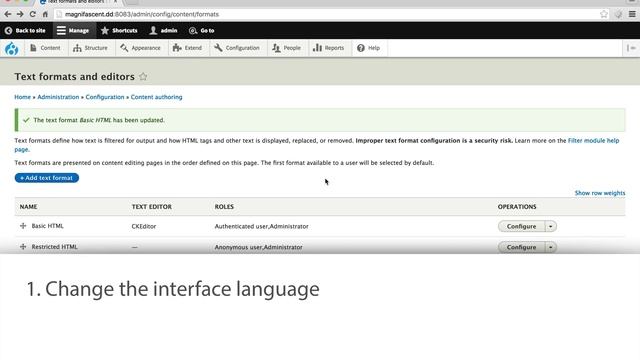The image size is (640, 360).
Task: Toggle the Manage toolbar tab
Action: pos(73,31)
